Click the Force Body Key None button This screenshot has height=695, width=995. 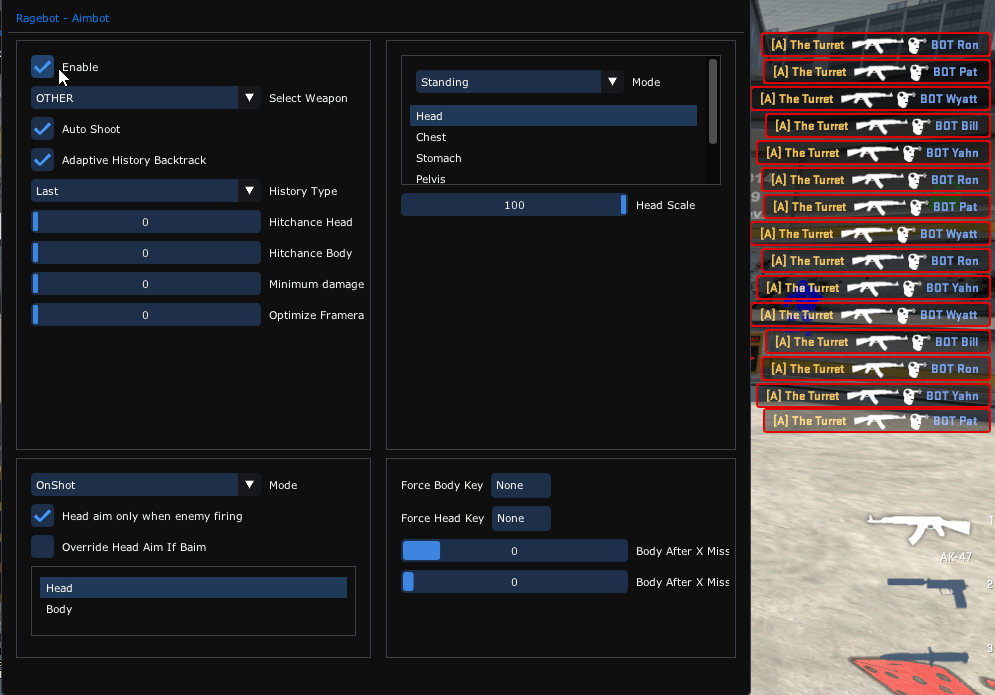coord(520,486)
